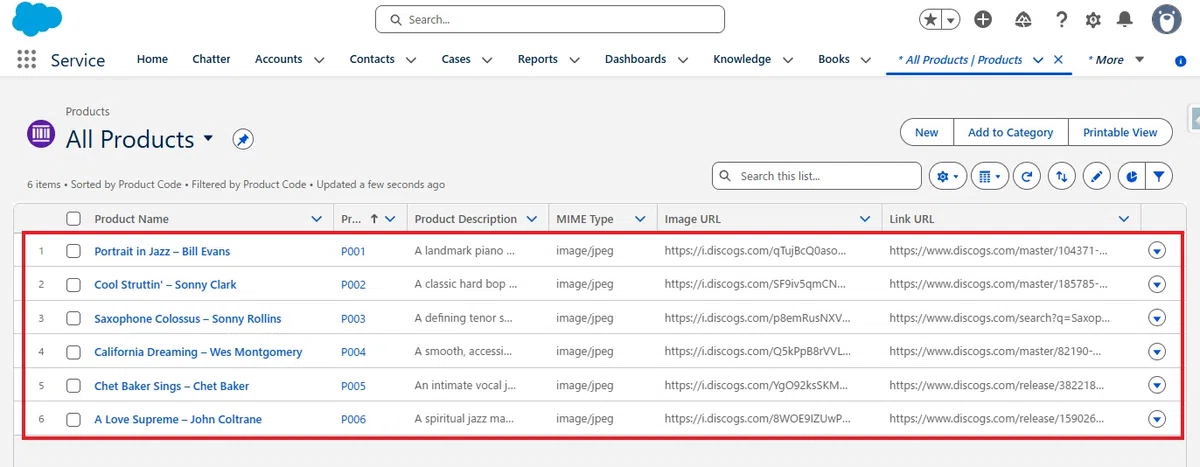Image resolution: width=1200 pixels, height=467 pixels.
Task: Open the Knowledge tab
Action: pyautogui.click(x=742, y=59)
